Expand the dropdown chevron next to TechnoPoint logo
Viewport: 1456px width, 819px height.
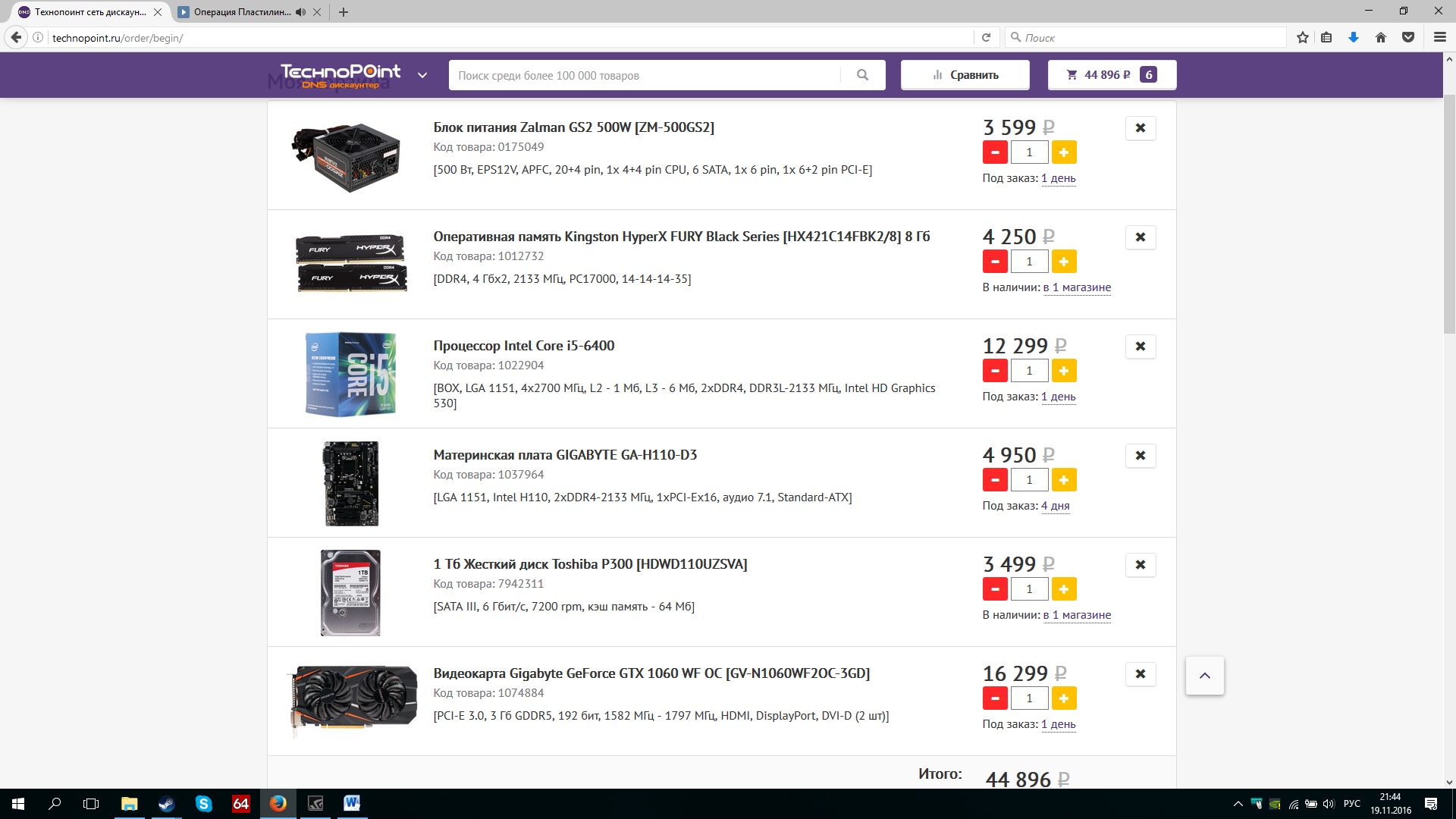pos(422,75)
